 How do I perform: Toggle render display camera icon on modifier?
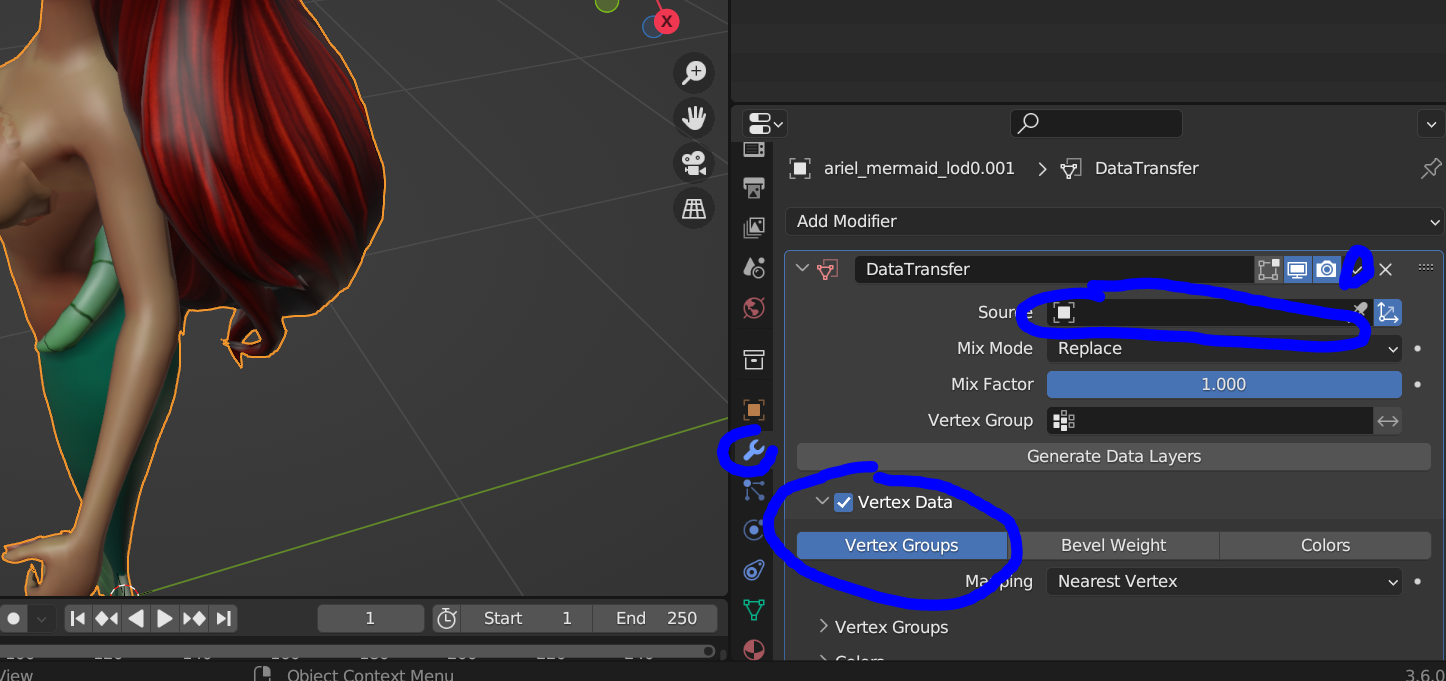1326,269
